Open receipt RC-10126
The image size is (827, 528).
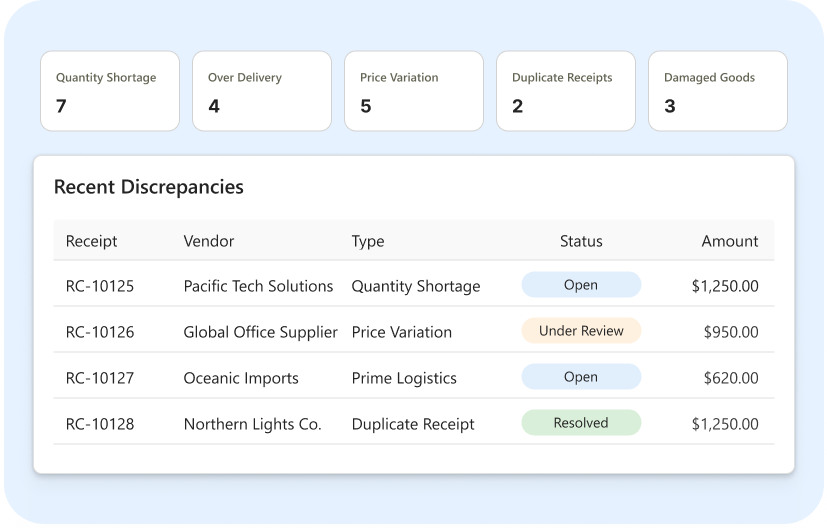[x=100, y=332]
